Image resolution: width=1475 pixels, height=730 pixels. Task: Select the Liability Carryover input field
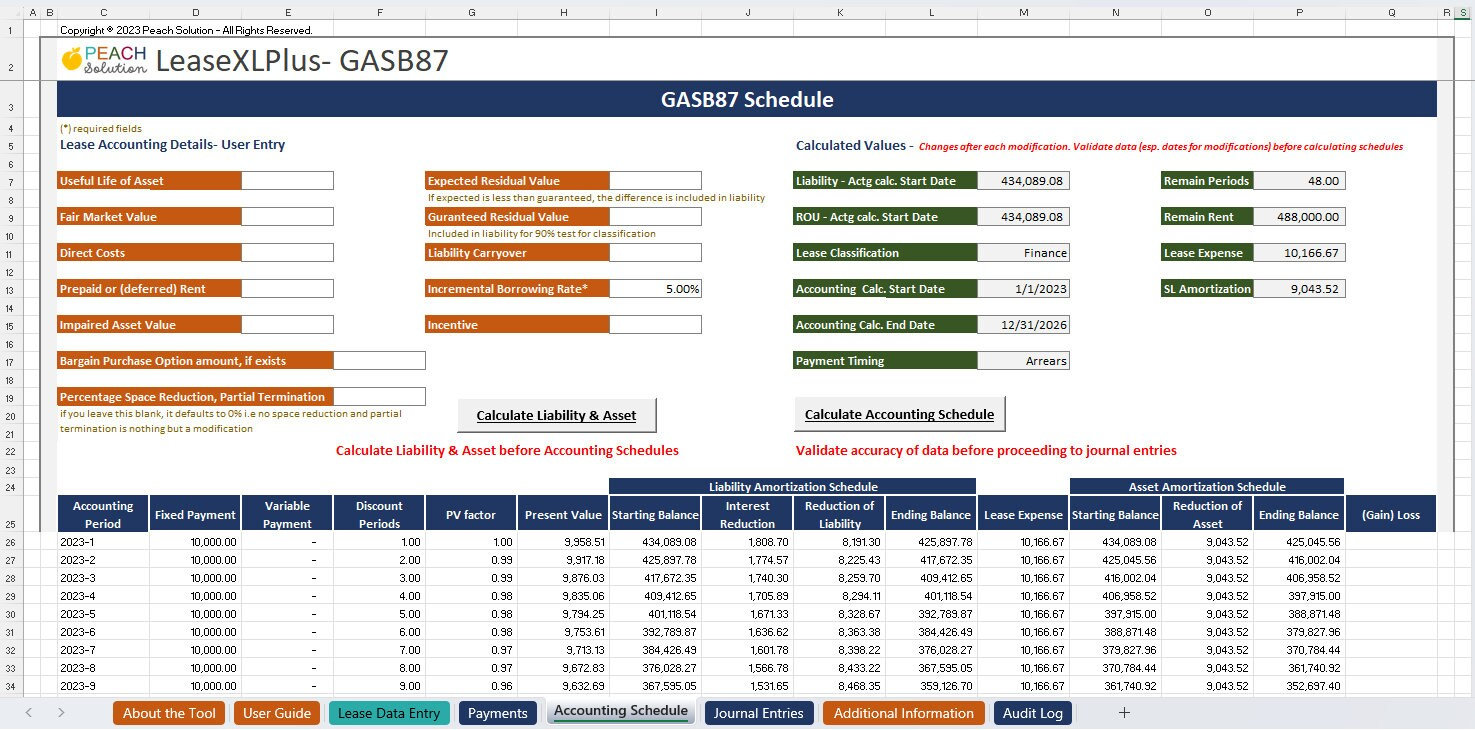[655, 253]
